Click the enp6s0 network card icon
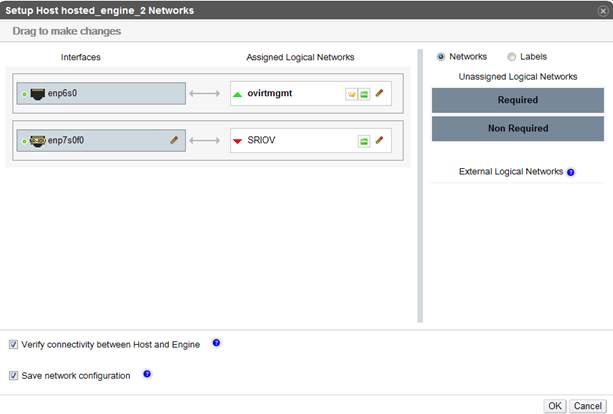613x414 pixels. [x=37, y=93]
